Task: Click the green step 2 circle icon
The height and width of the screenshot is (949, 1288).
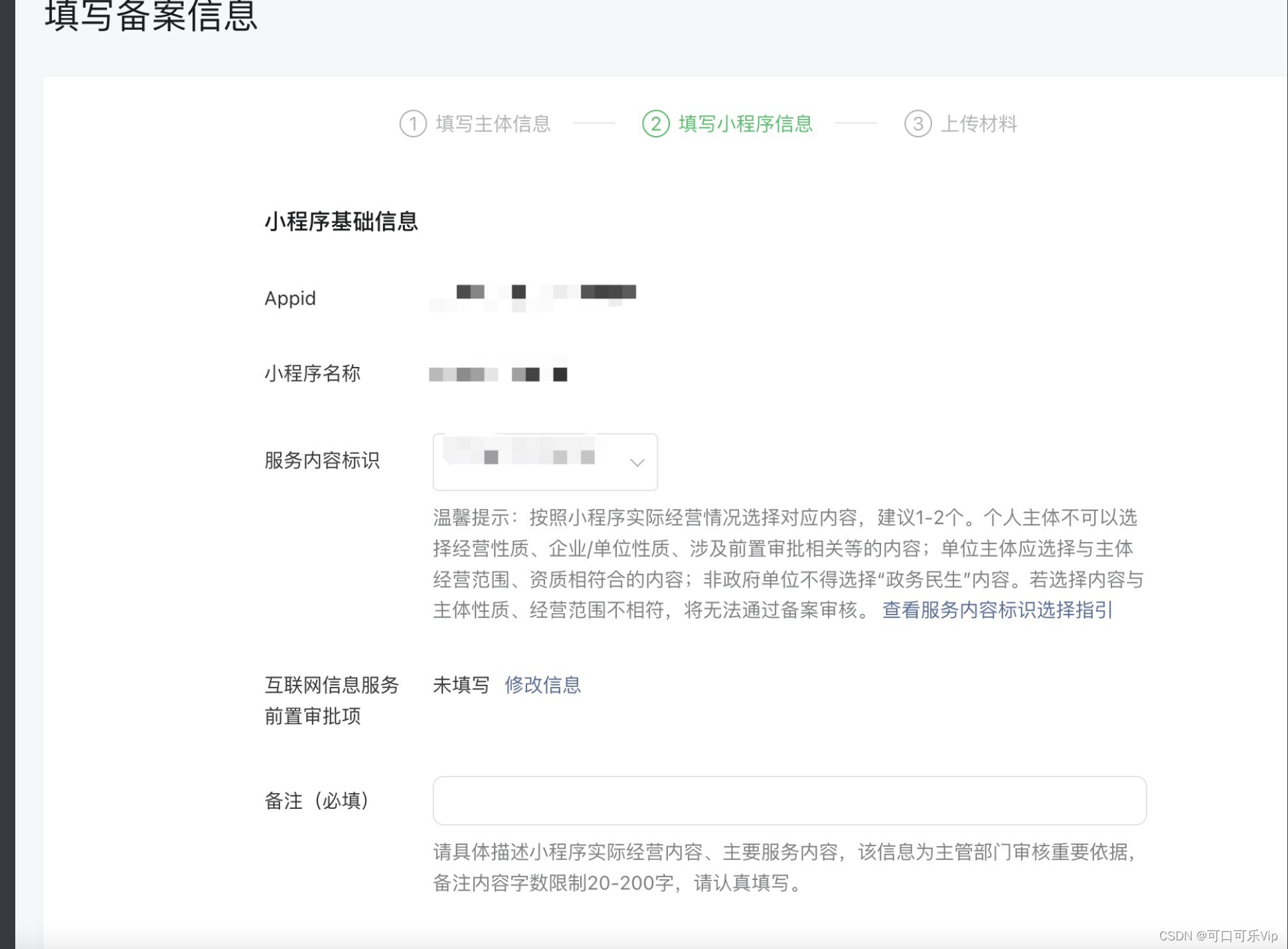Action: (x=655, y=124)
